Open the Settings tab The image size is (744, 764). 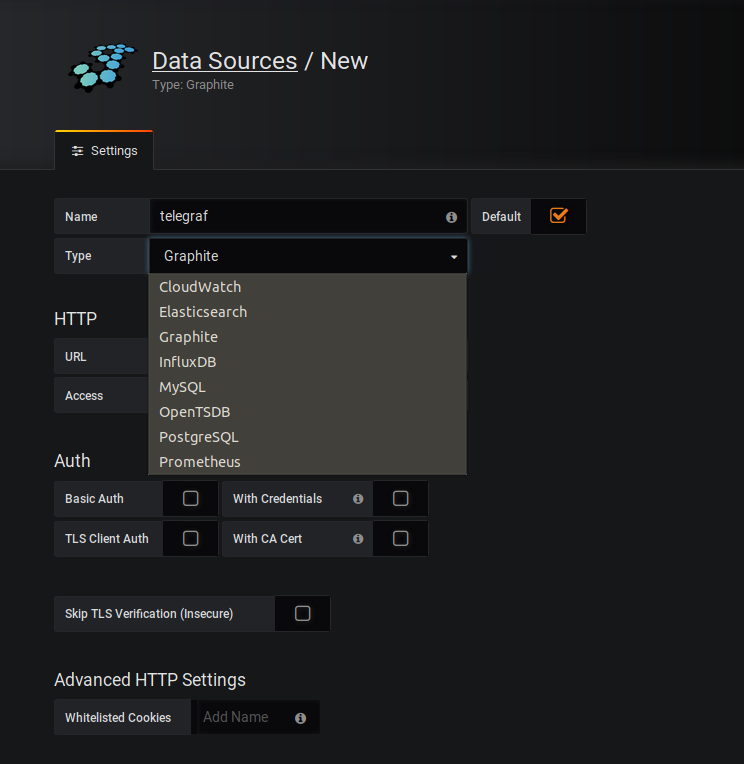point(104,151)
